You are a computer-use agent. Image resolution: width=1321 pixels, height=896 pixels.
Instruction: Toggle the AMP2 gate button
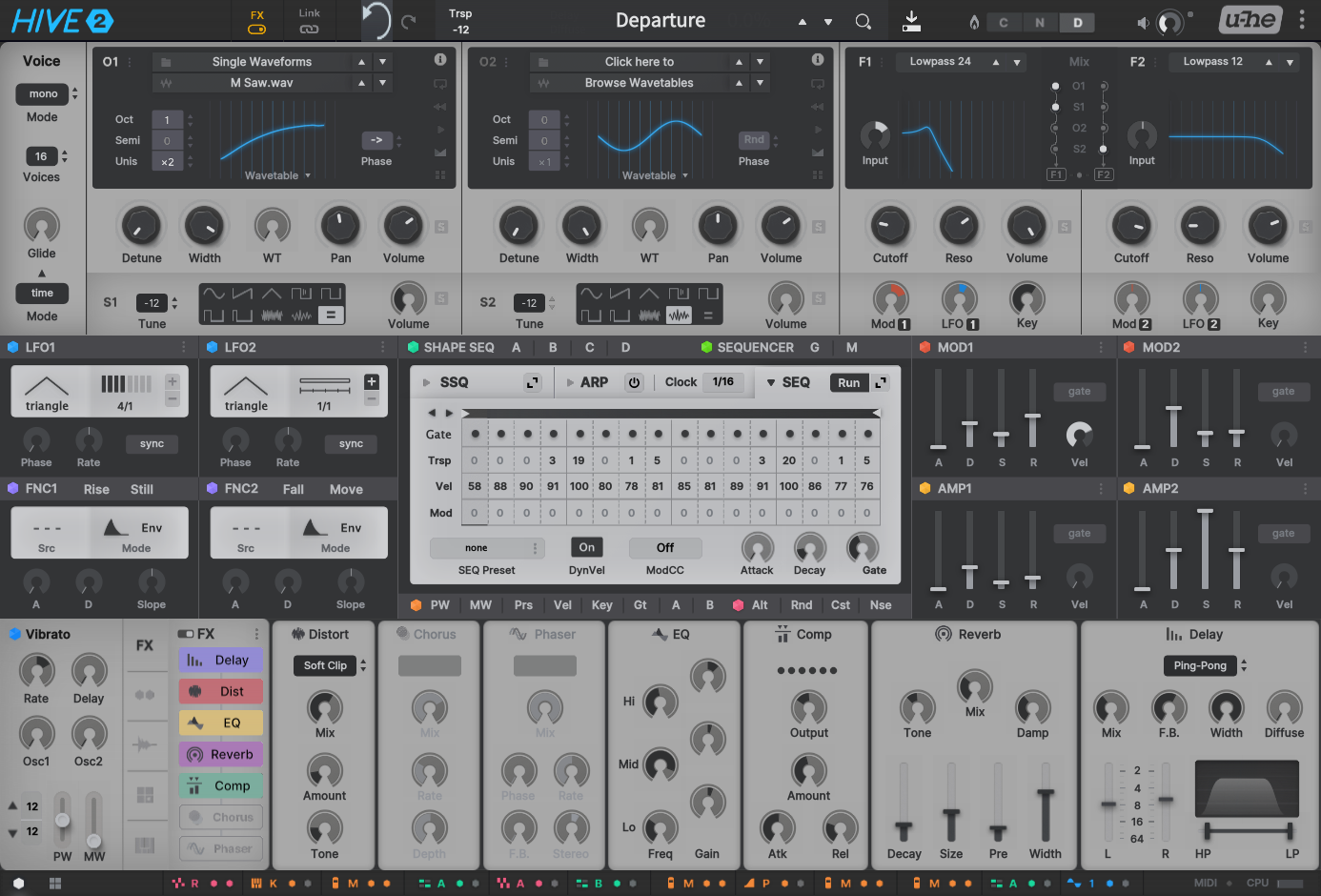(x=1283, y=534)
